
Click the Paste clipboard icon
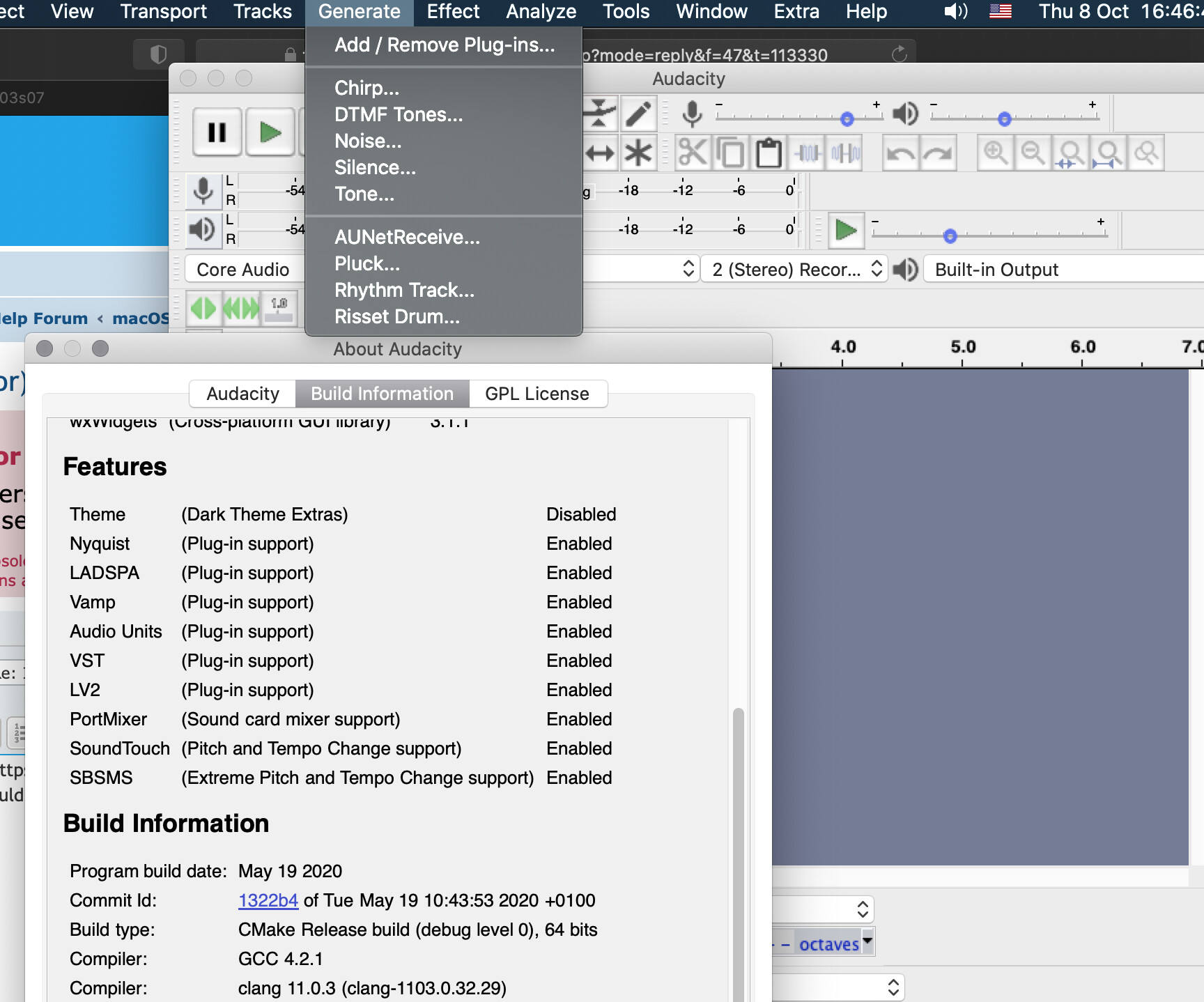click(769, 153)
